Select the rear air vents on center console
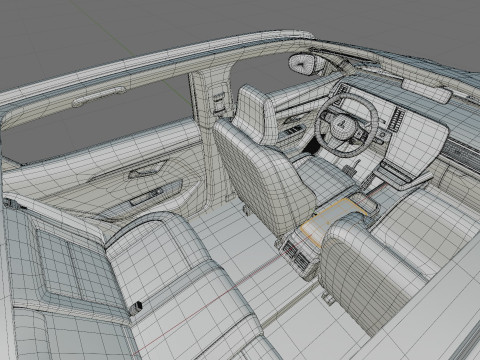The width and height of the screenshot is (480, 360). 297,255
